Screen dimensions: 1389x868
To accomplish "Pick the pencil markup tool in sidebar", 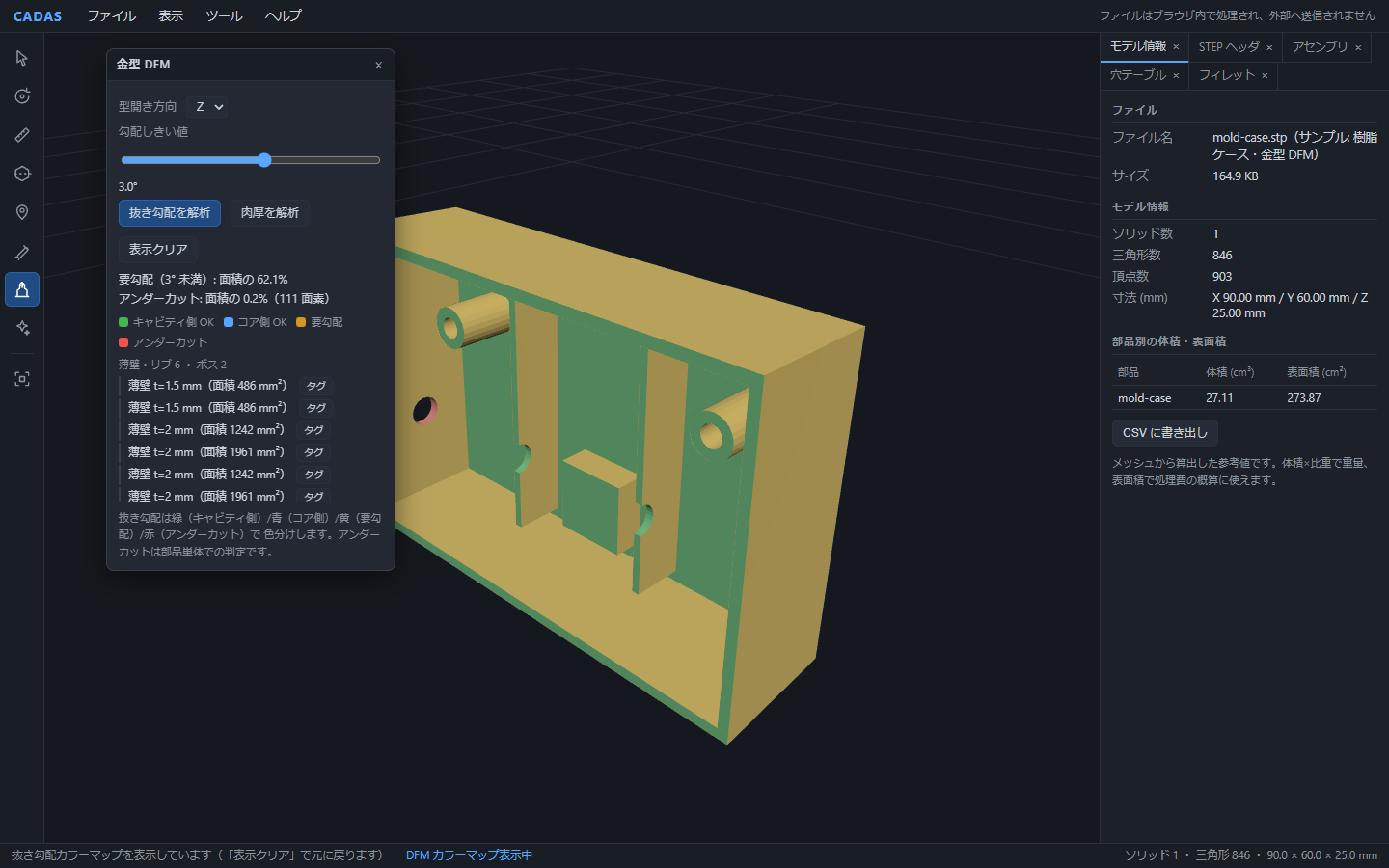I will click(x=22, y=252).
